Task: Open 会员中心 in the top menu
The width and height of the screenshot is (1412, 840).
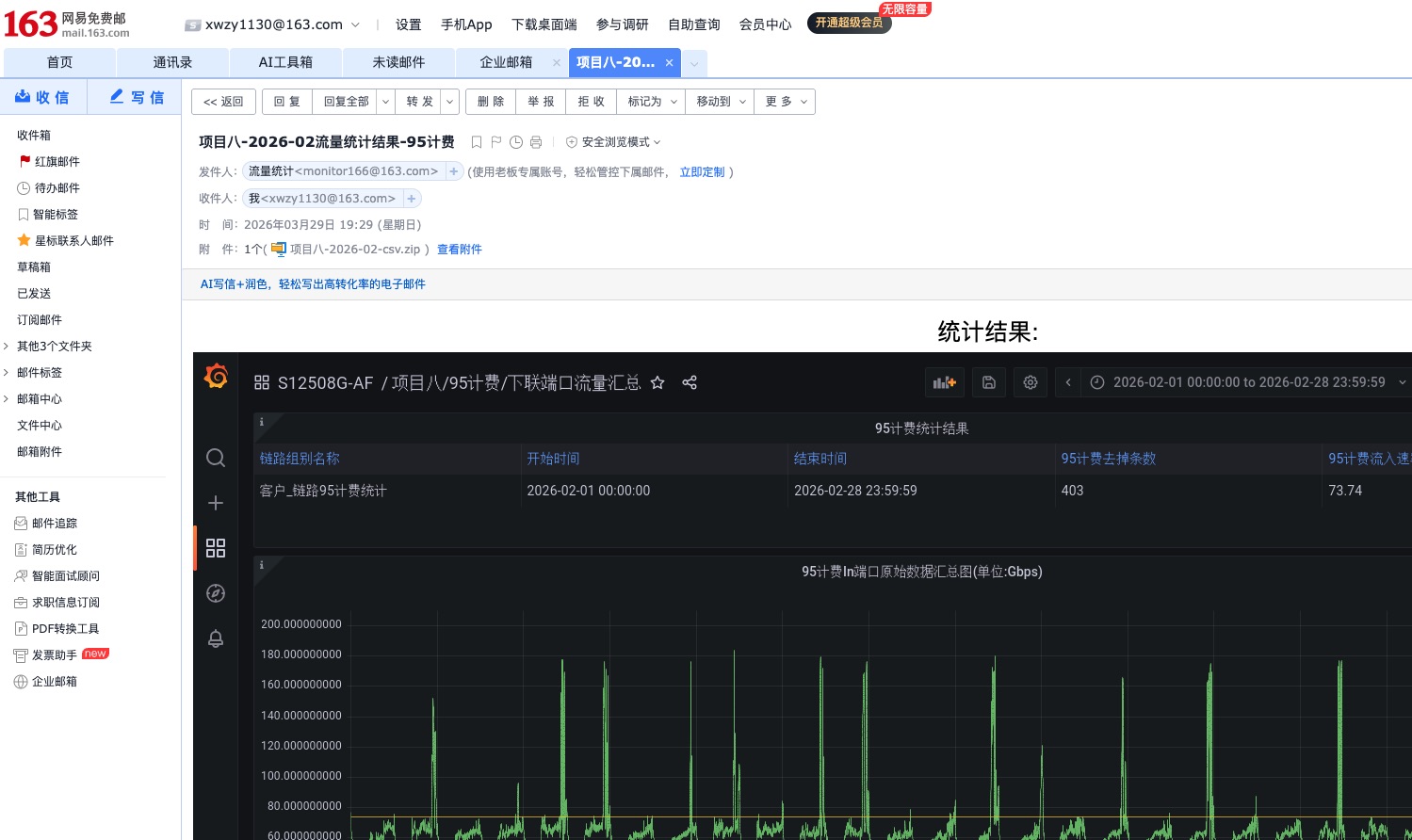Action: point(765,24)
